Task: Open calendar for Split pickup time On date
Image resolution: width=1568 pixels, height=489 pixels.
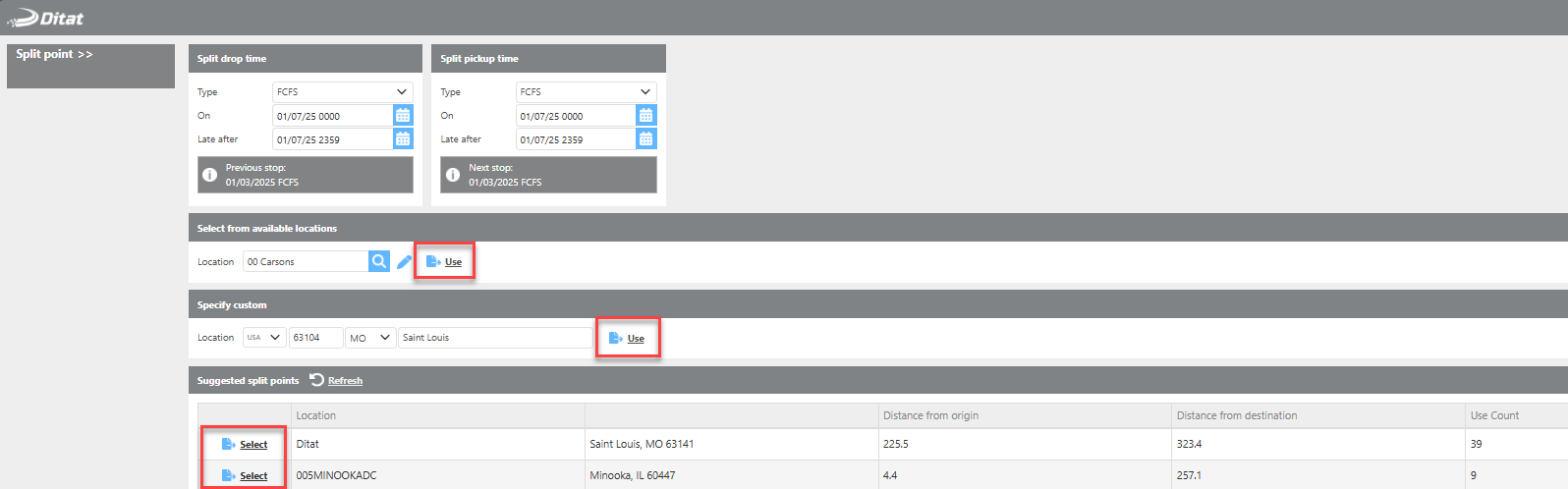Action: (645, 116)
